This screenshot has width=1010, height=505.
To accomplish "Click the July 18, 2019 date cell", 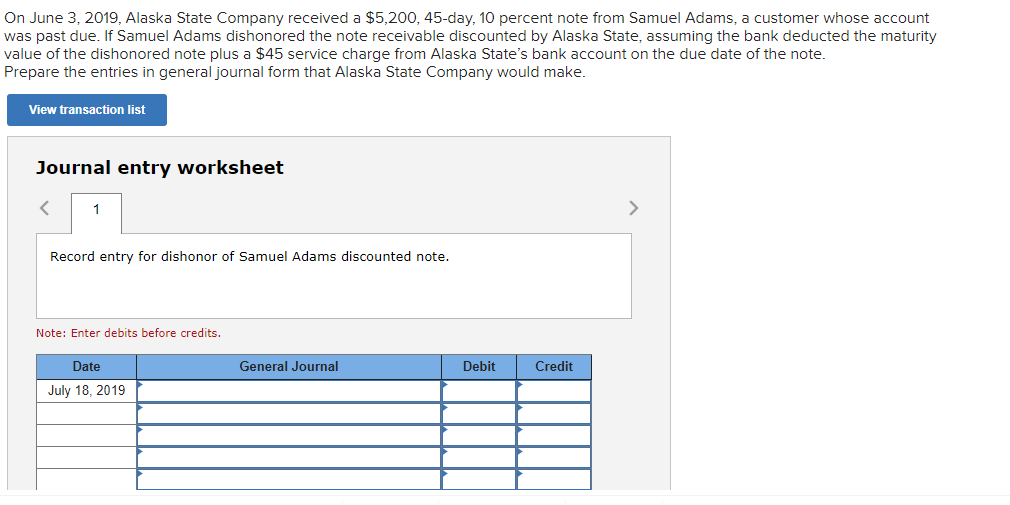I will [87, 391].
